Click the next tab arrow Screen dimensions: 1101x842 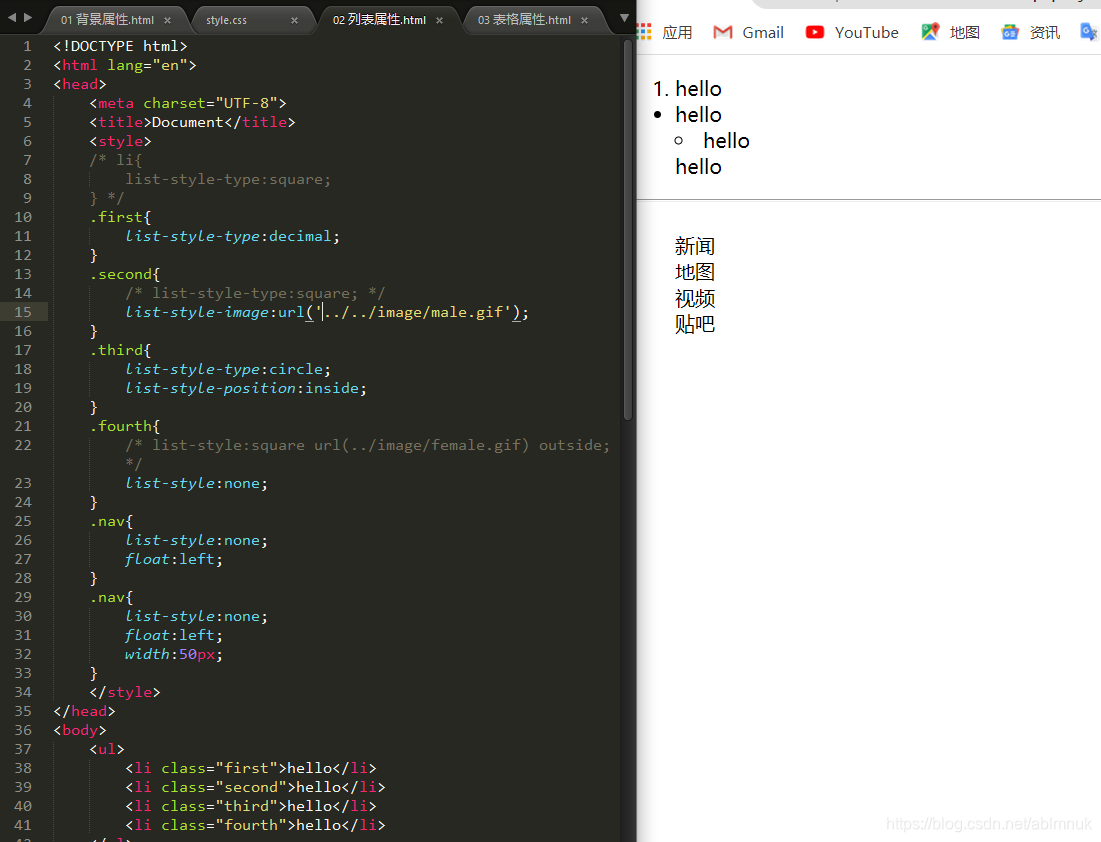(28, 18)
